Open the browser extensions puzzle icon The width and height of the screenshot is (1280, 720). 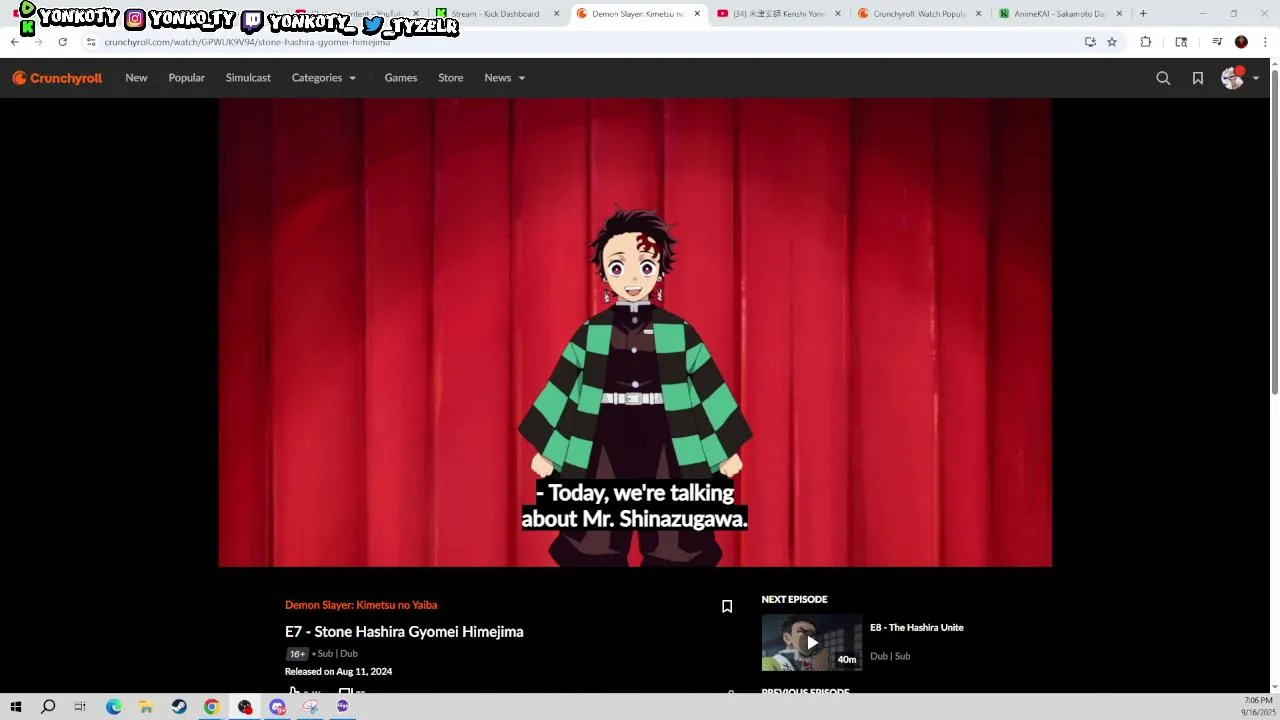1146,42
